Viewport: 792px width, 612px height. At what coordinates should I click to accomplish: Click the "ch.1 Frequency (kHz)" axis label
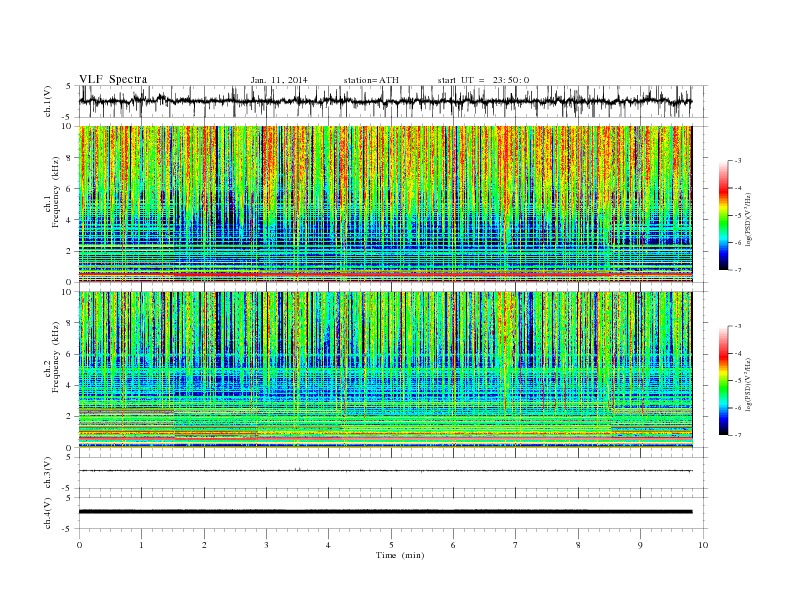[x=52, y=192]
